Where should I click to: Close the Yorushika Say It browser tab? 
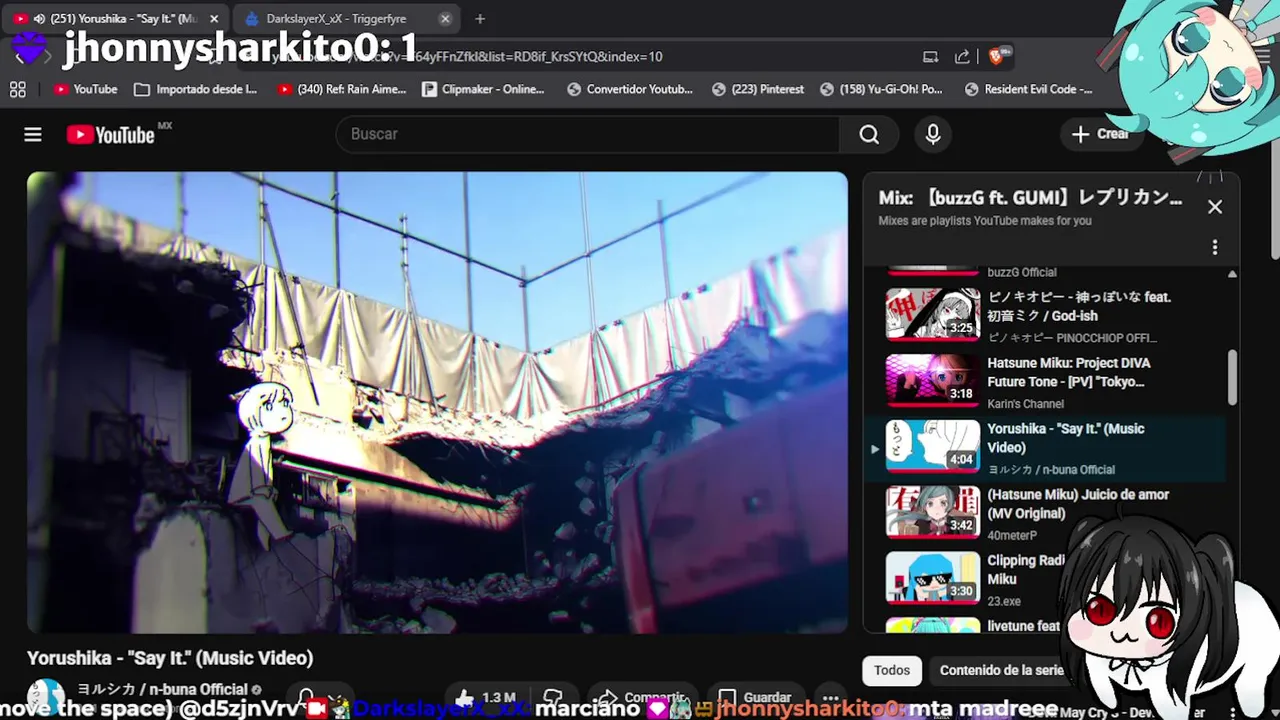click(x=214, y=18)
